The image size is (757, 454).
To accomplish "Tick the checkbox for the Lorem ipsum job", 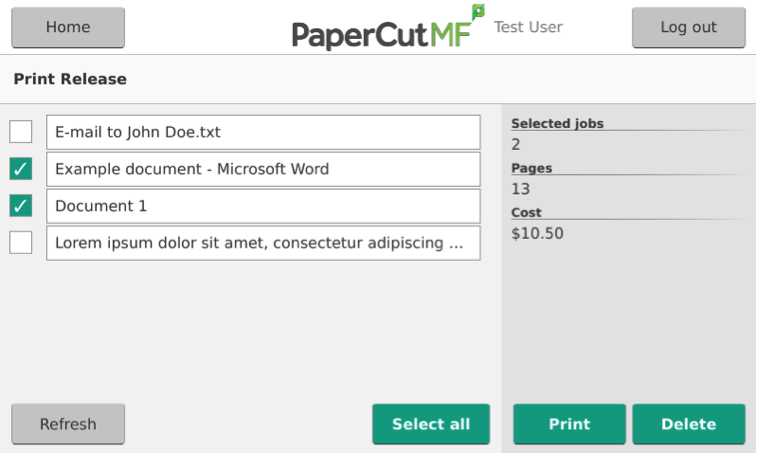I will coord(21,242).
